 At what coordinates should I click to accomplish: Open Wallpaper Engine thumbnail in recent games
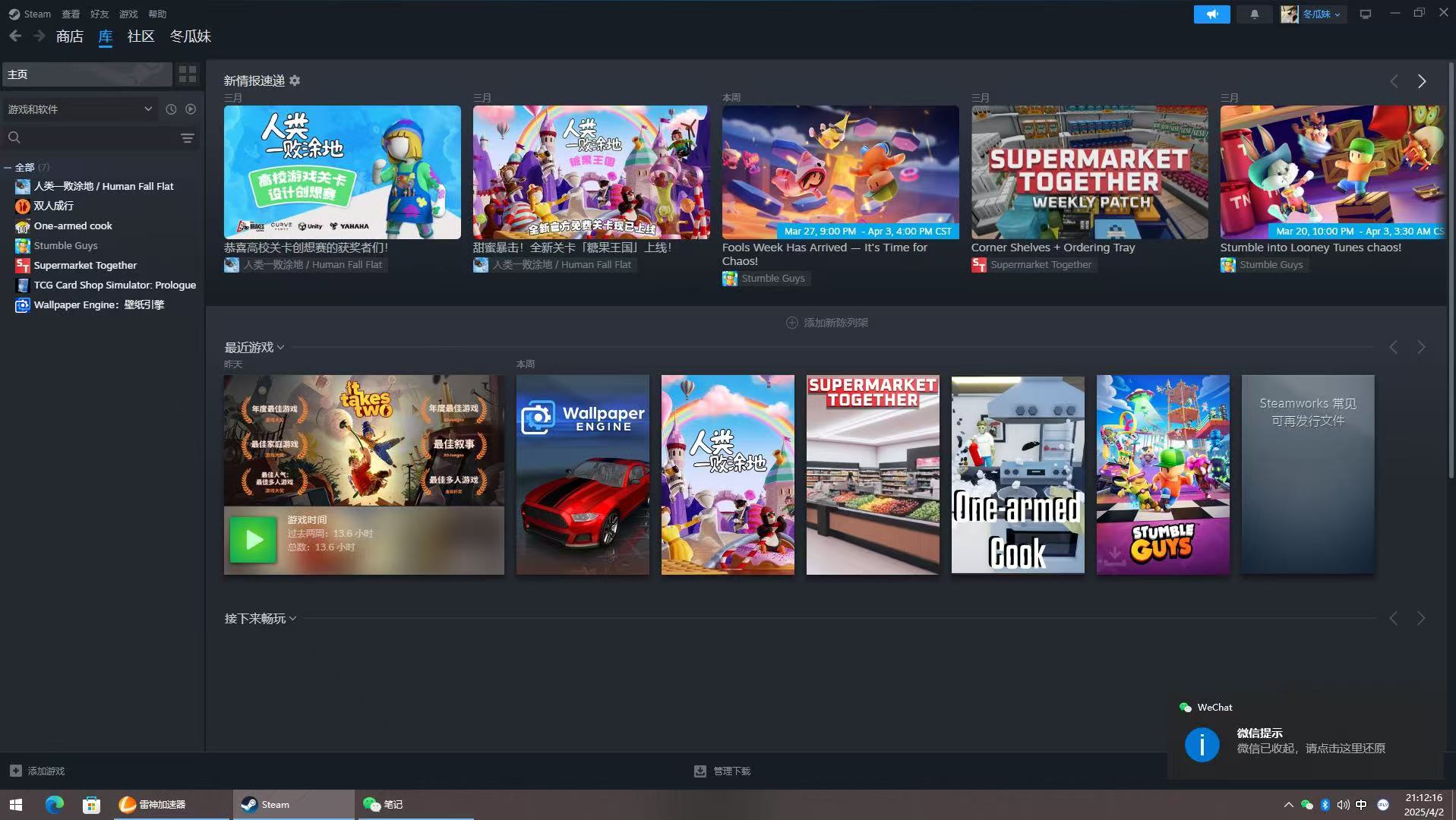(583, 475)
